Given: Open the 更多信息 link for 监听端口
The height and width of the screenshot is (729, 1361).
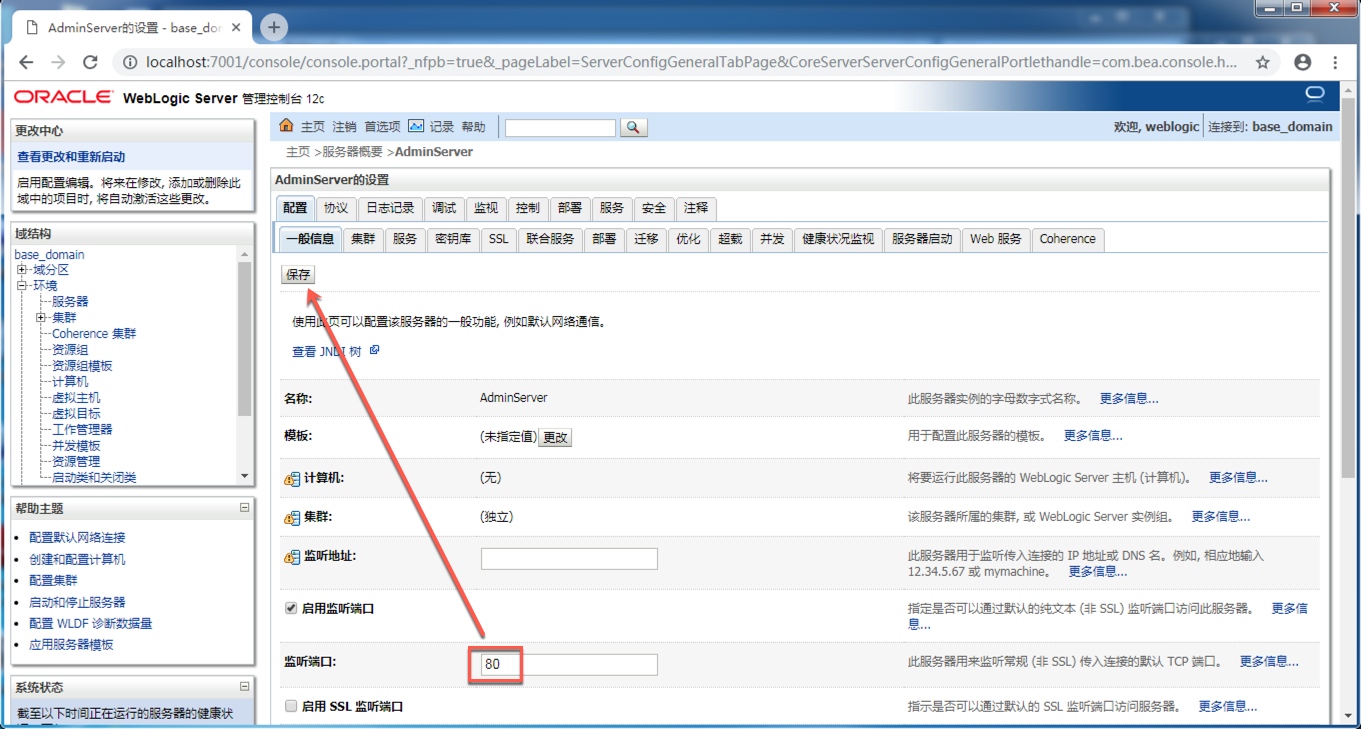Looking at the screenshot, I should (1269, 662).
